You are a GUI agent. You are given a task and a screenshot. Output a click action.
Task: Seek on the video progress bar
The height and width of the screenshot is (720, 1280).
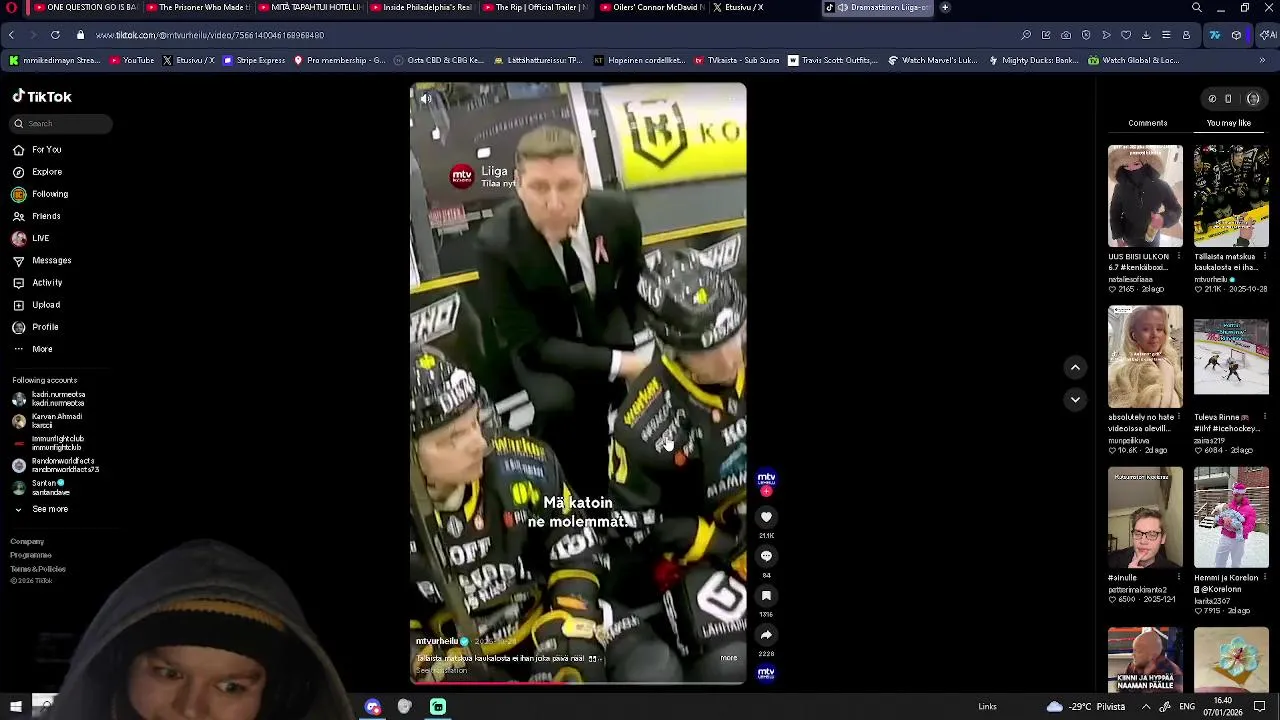(x=577, y=683)
